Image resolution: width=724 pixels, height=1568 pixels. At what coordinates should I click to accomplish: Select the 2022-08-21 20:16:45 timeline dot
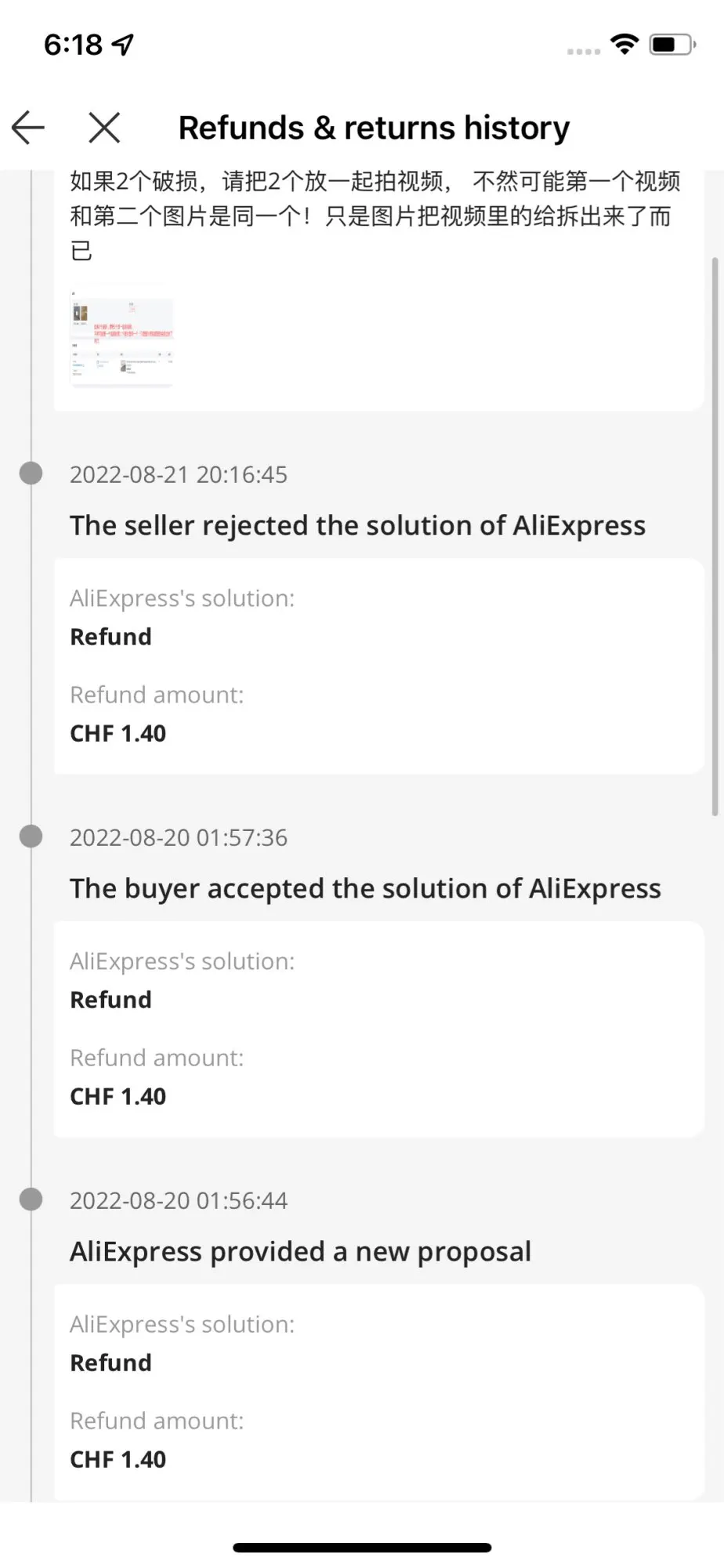point(31,474)
